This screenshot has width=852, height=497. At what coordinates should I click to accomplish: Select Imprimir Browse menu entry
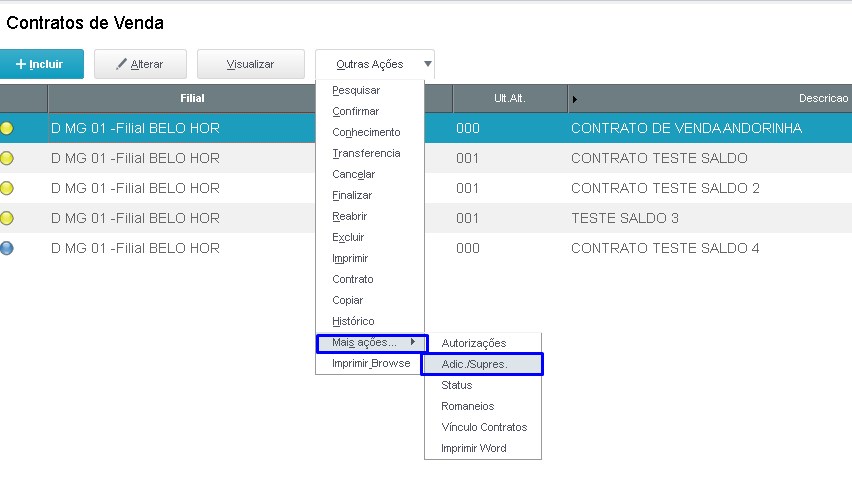(x=371, y=363)
